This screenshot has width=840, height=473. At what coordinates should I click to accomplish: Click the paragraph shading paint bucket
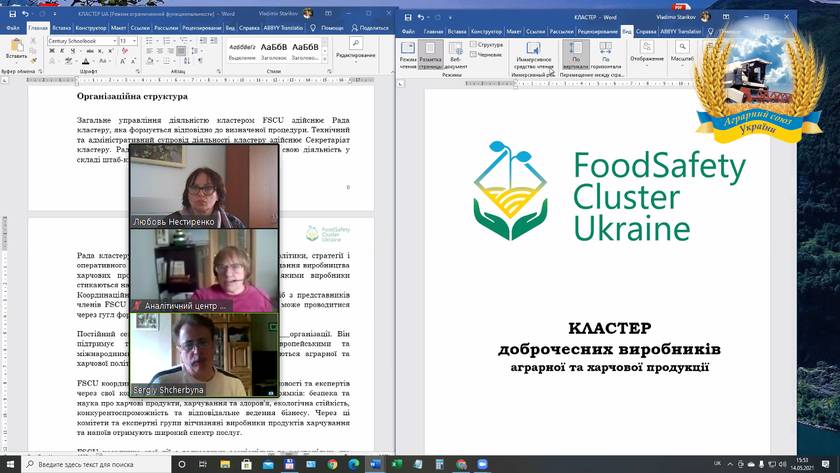tap(151, 61)
